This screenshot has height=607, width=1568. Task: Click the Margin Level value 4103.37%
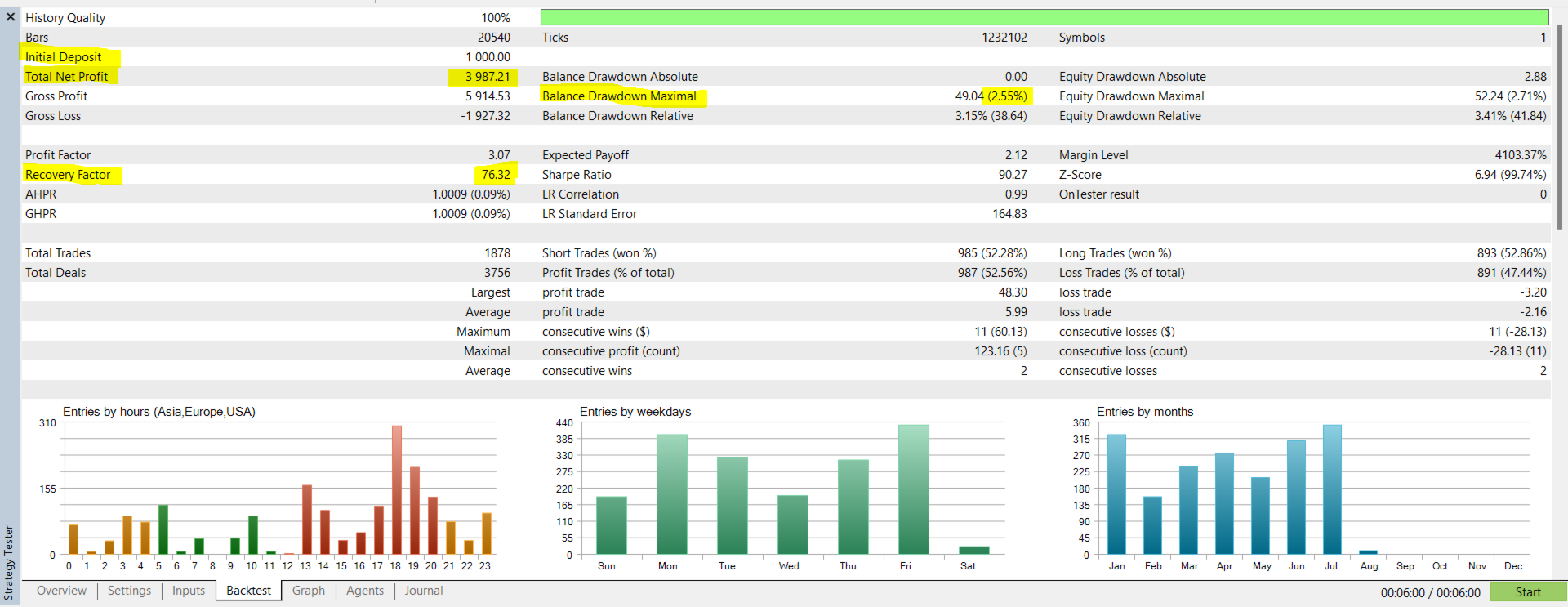(x=1521, y=155)
